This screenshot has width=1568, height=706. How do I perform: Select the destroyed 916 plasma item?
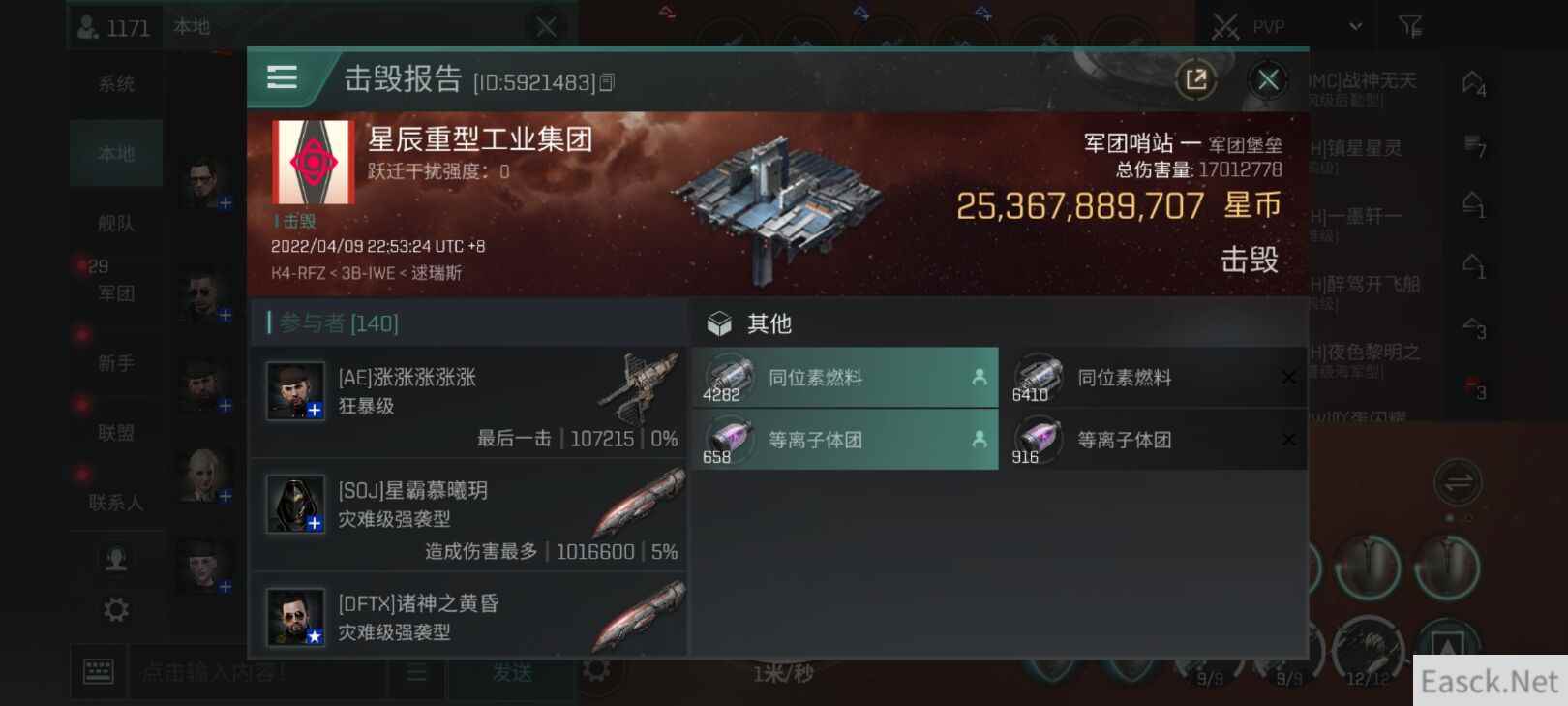pyautogui.click(x=1154, y=440)
